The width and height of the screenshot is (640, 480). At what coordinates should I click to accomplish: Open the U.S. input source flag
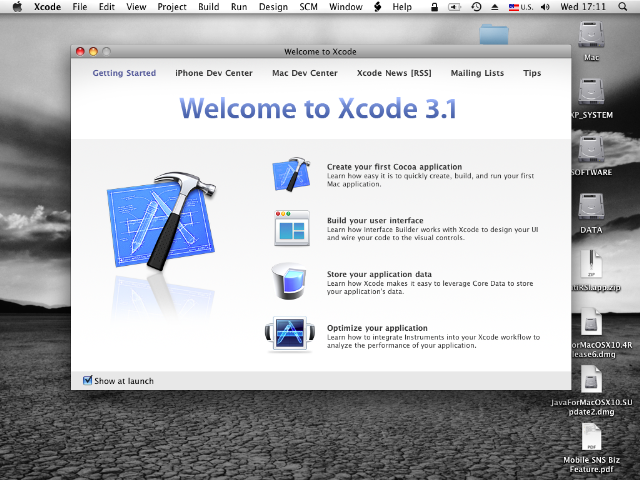click(521, 7)
